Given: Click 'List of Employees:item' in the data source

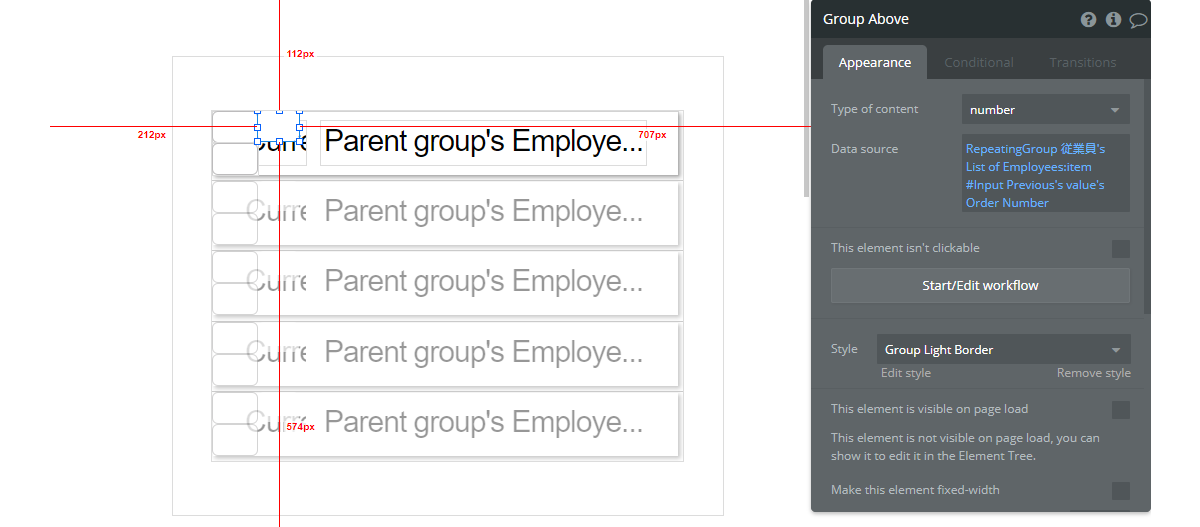Looking at the screenshot, I should click(1029, 167).
